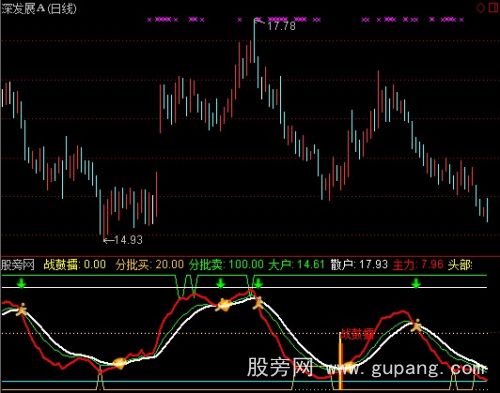Select the 深发展A (日线) chart title
This screenshot has height=393, width=500.
point(39,9)
